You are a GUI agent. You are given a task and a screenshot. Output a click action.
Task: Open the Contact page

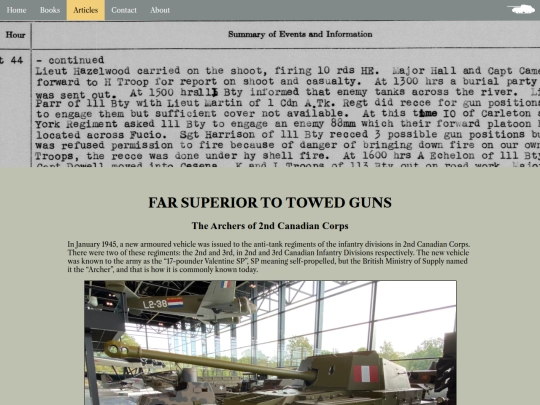tap(124, 10)
